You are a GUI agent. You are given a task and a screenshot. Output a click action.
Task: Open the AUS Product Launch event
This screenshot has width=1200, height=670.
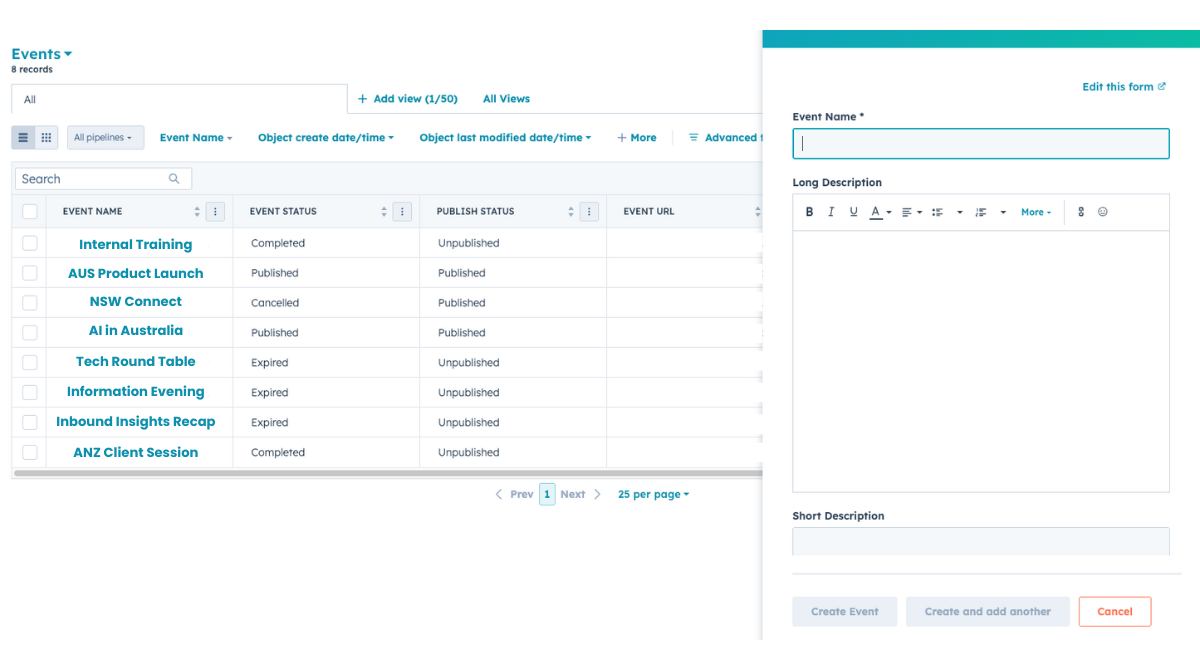[x=136, y=273]
